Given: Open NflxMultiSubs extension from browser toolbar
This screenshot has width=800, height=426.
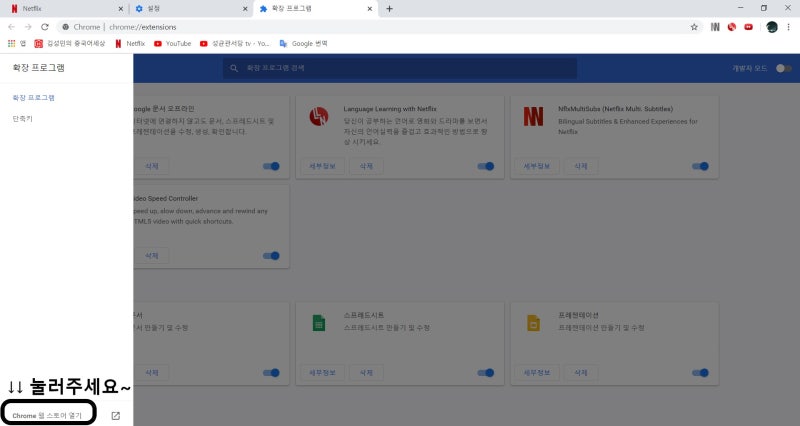Looking at the screenshot, I should (715, 27).
